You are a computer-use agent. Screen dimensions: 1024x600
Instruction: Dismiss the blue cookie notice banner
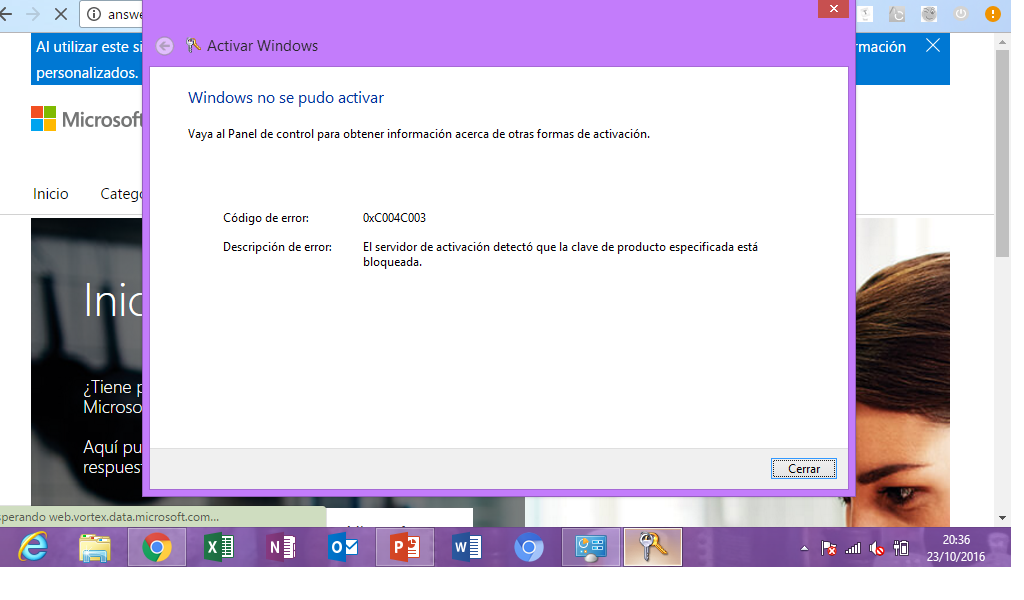pyautogui.click(x=933, y=46)
